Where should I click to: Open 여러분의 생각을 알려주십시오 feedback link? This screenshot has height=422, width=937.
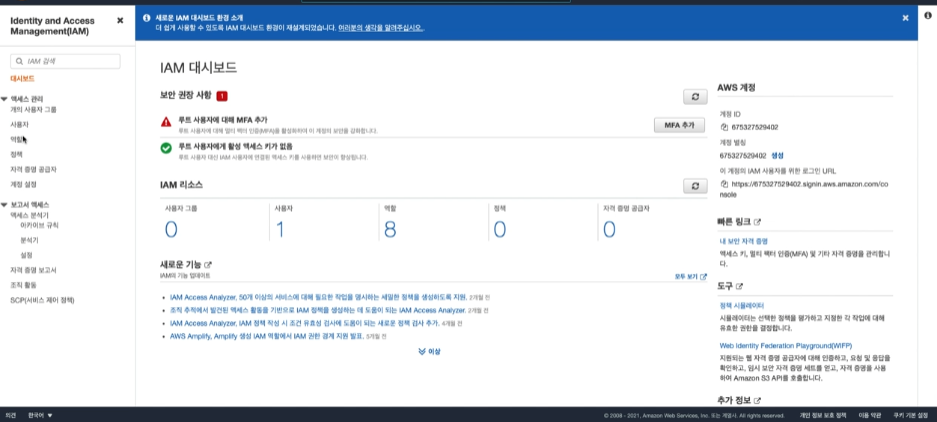381,28
